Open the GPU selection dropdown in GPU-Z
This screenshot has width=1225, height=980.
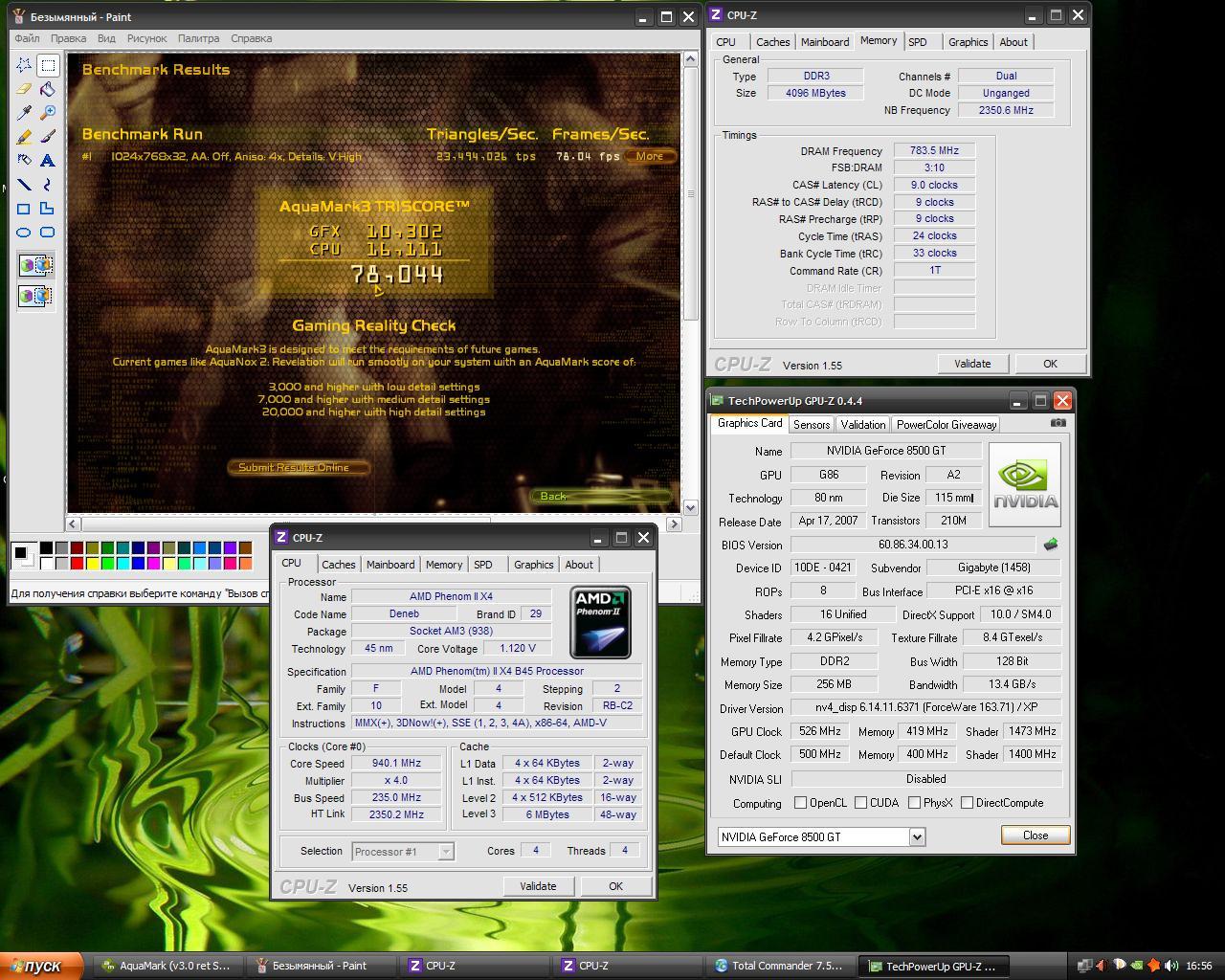[x=916, y=836]
